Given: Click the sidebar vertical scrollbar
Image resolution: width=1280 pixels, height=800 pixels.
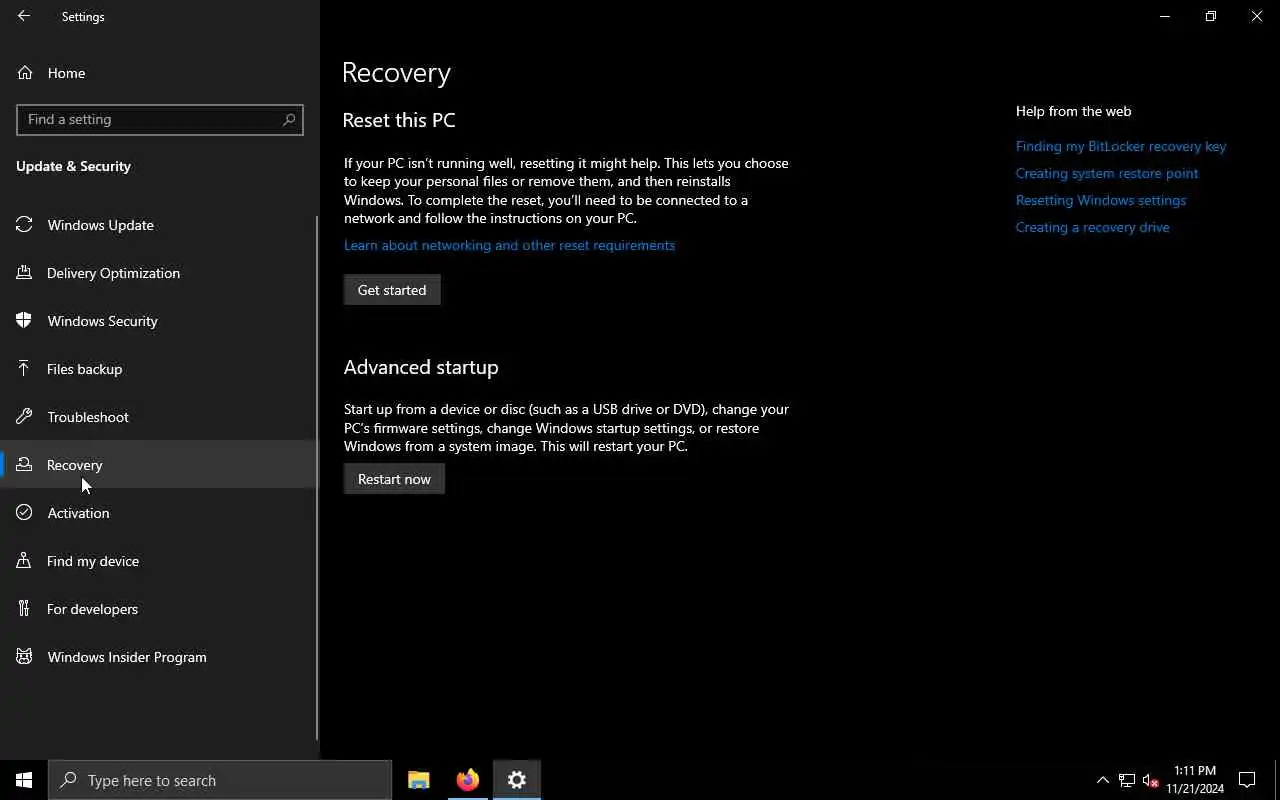Looking at the screenshot, I should [317, 477].
